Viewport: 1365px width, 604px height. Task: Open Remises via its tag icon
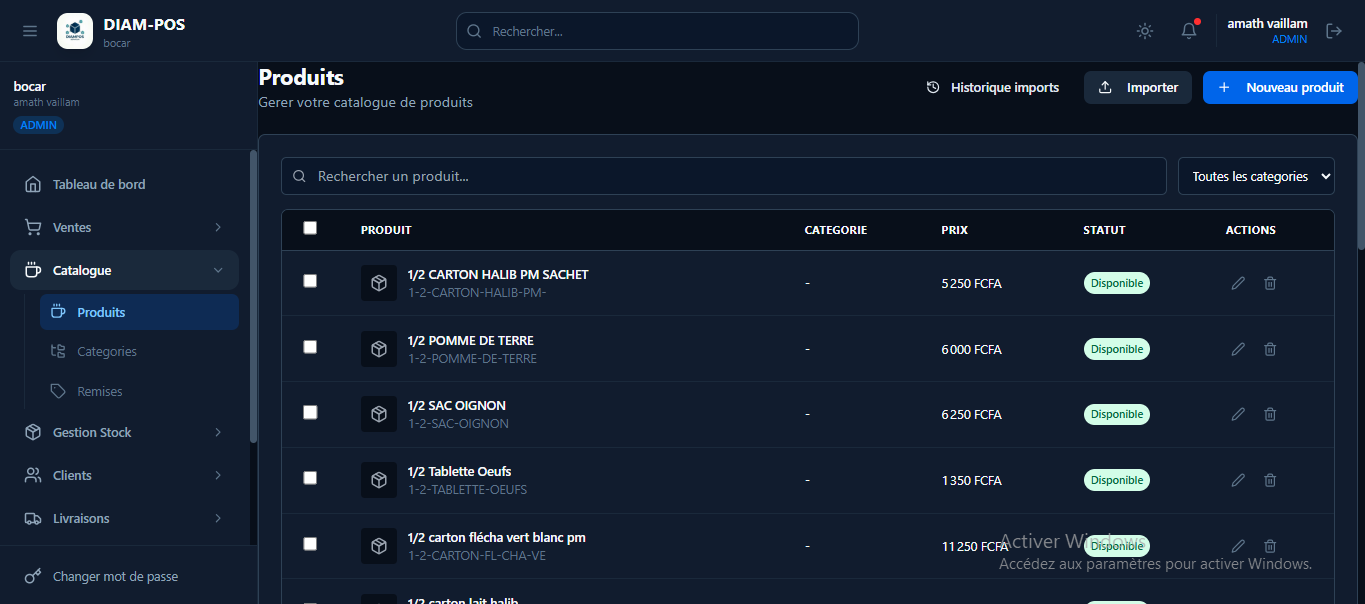click(59, 391)
